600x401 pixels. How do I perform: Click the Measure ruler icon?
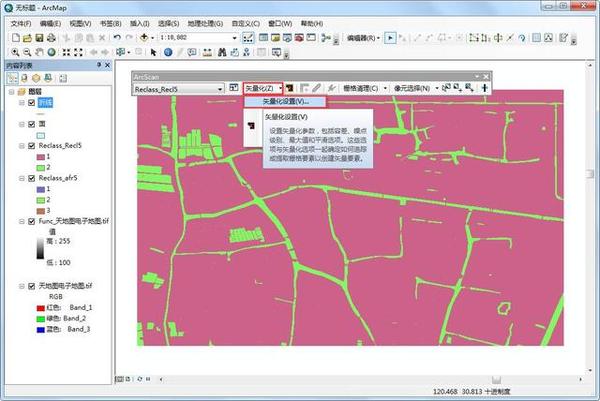pos(207,52)
